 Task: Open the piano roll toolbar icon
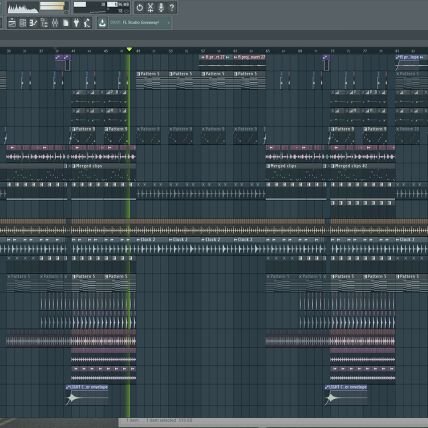33,23
